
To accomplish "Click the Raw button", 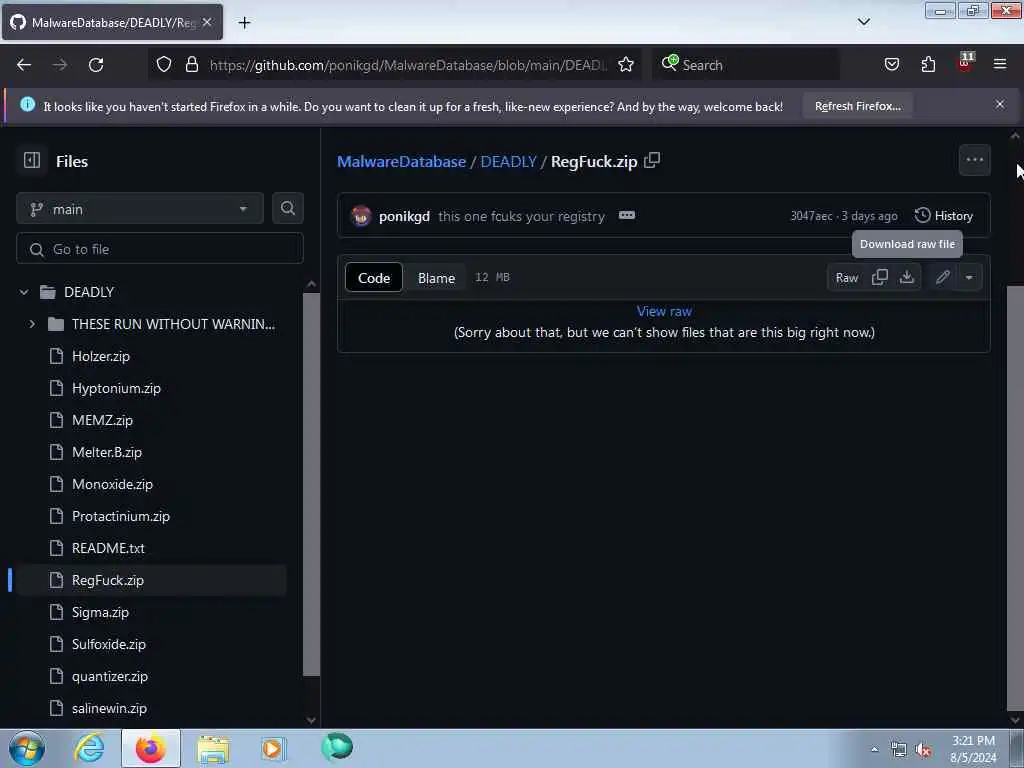I will click(846, 278).
